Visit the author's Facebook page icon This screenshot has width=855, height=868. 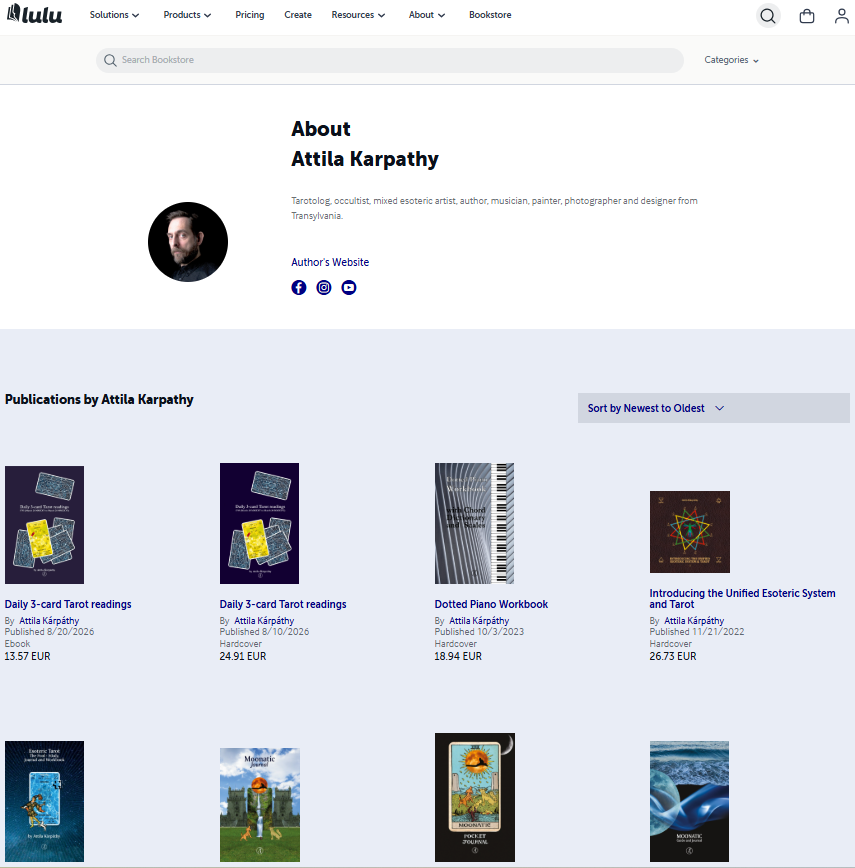pos(299,288)
